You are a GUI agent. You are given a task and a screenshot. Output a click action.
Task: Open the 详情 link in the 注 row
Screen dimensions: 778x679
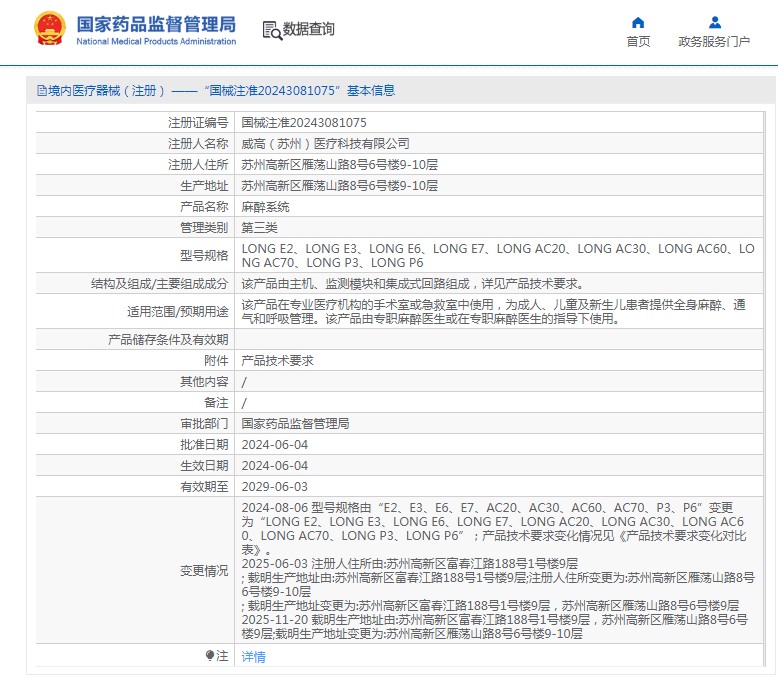254,657
